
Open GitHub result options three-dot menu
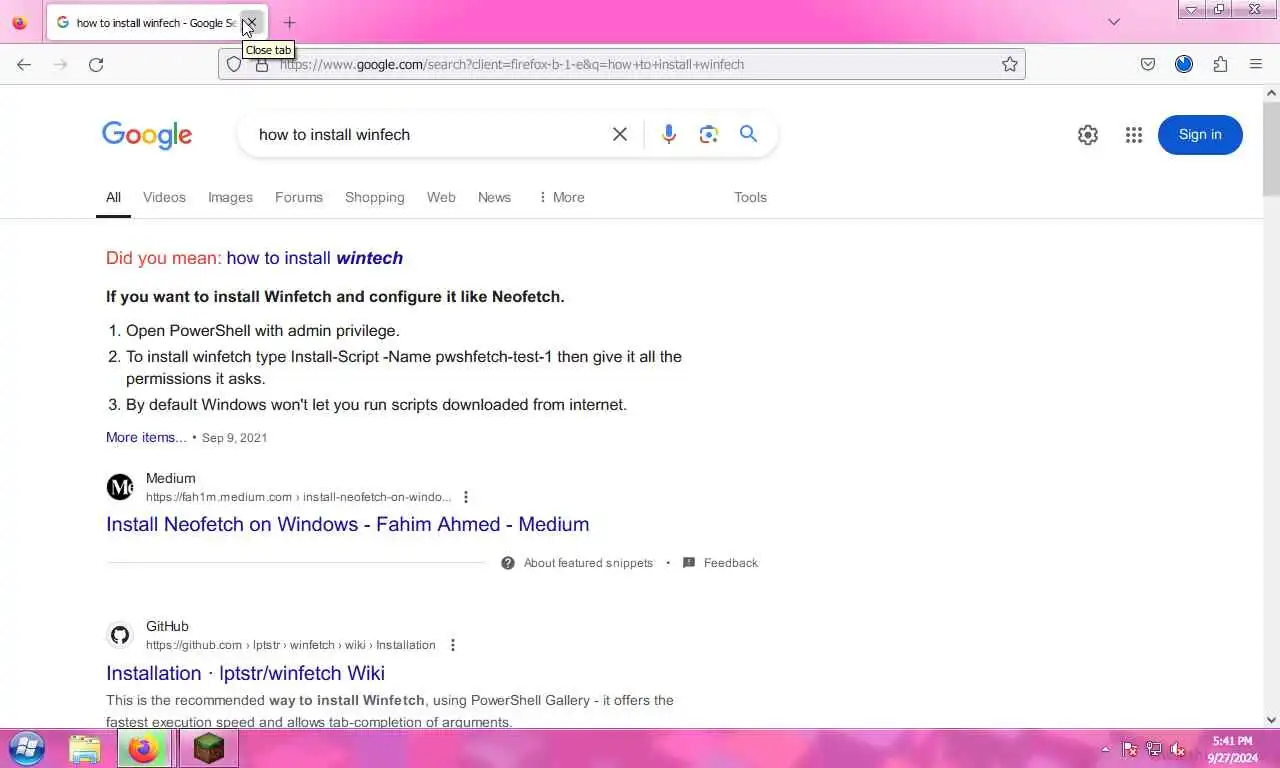click(452, 645)
